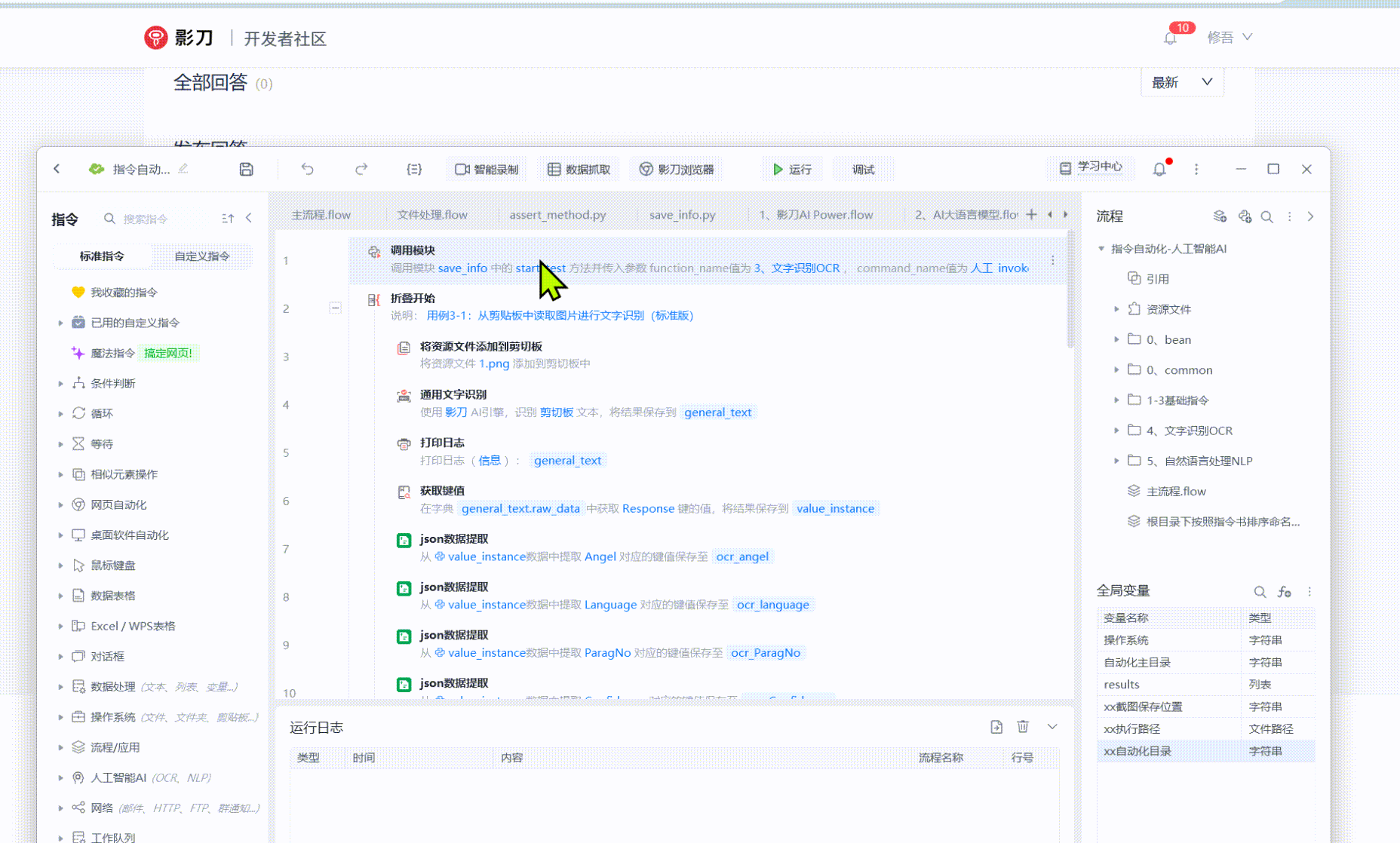Collapse the folded block at line 2
The height and width of the screenshot is (843, 1400).
[335, 308]
